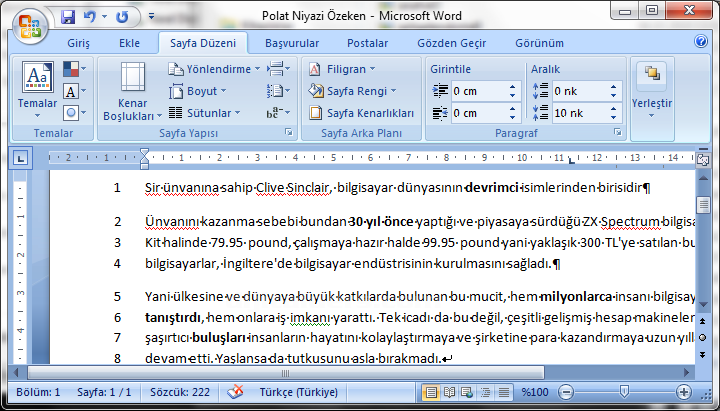Click the Office button orb
The width and height of the screenshot is (720, 411).
point(30,27)
